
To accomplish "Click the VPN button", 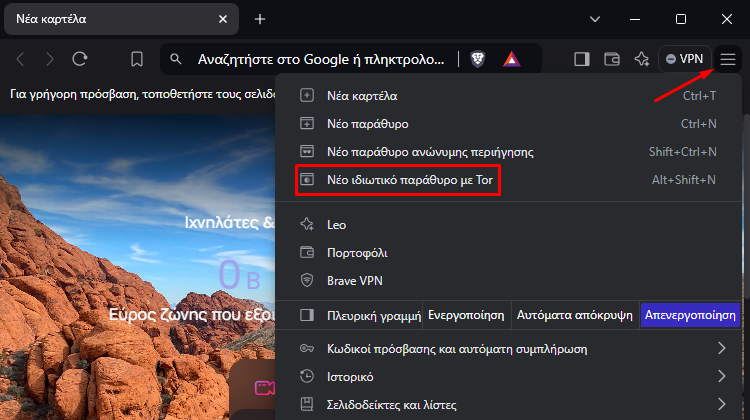I will [x=685, y=59].
